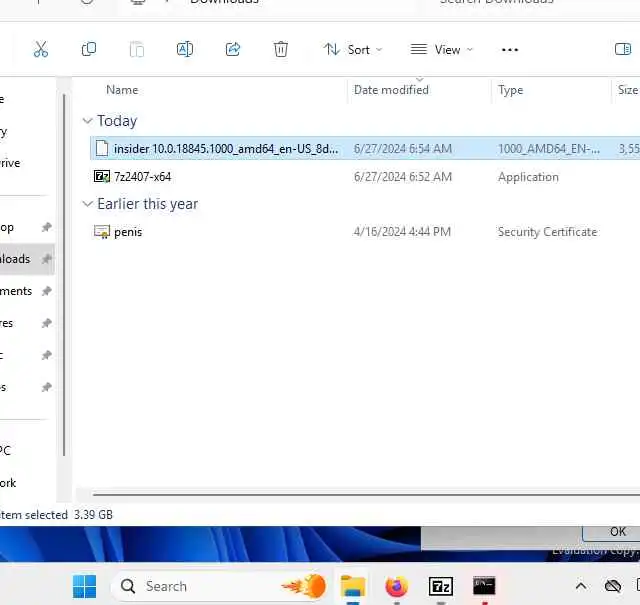Click the Security Certificate type cell

[547, 232]
